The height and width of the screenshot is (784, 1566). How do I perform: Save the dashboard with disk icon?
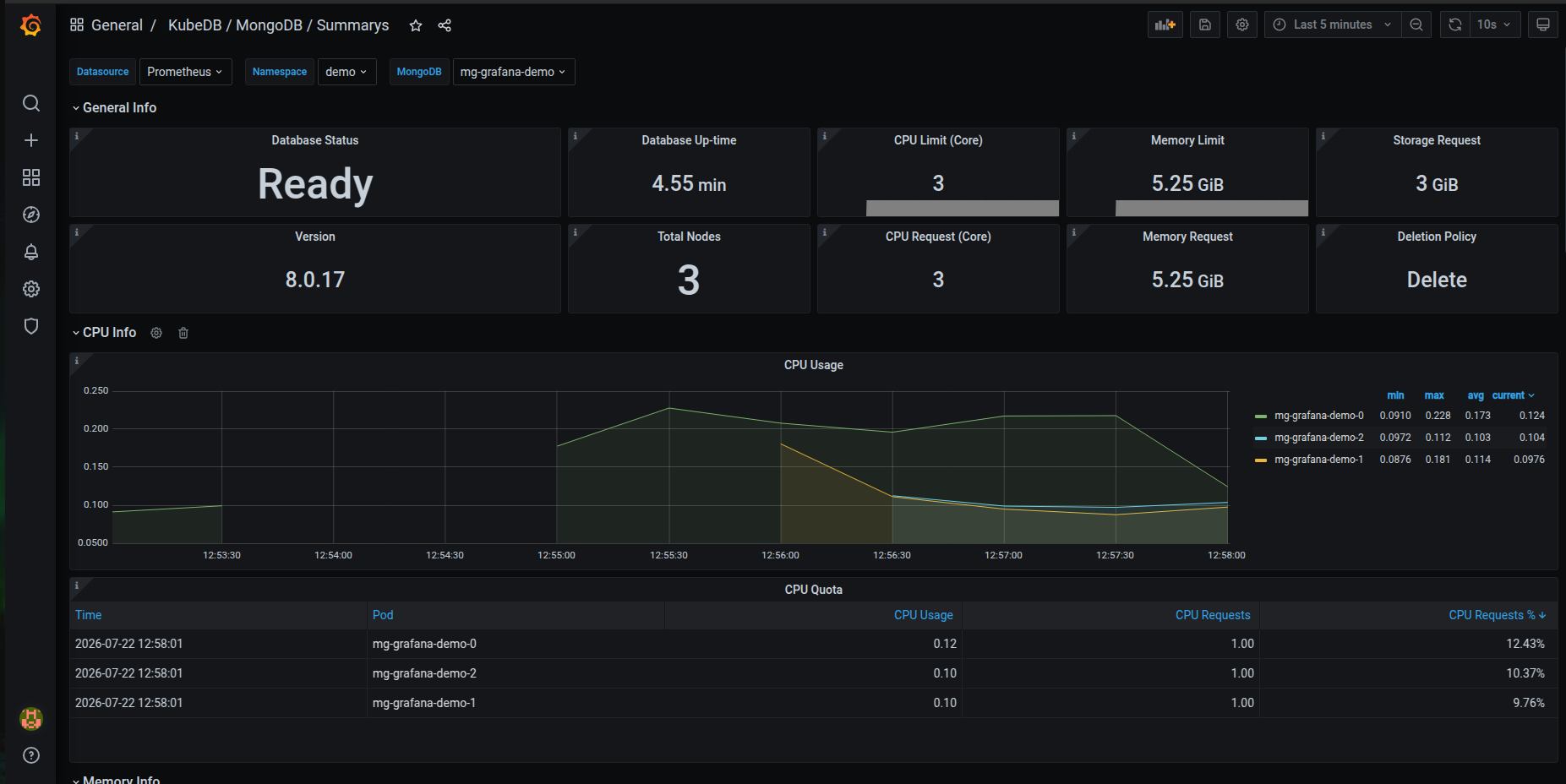tap(1205, 24)
